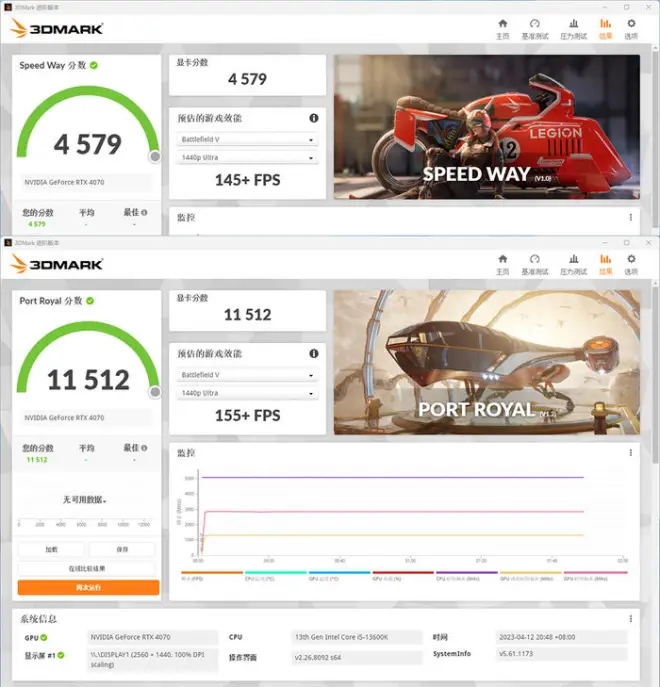660x687 pixels.
Task: Open the Port Royal monitoring panel three-dot menu
Action: [630, 453]
